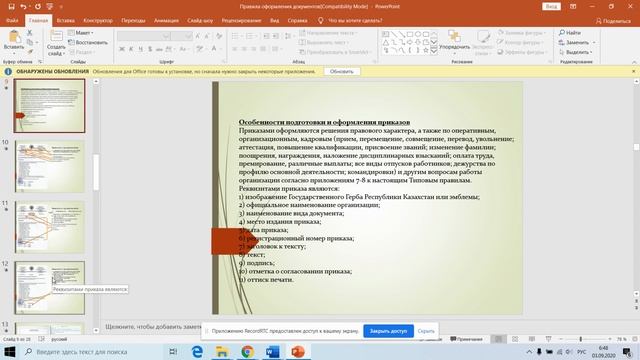The image size is (640, 360).
Task: Fit slide to current window
Action: tap(635, 339)
